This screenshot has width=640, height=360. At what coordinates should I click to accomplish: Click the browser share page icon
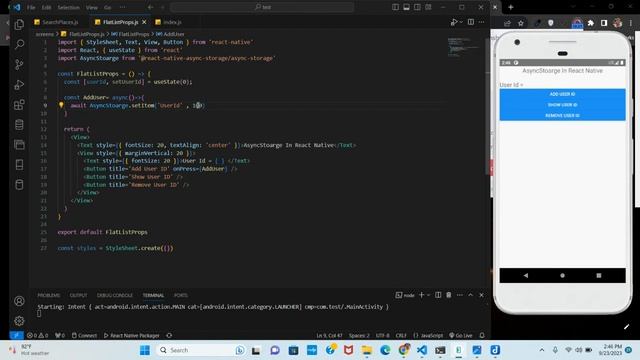(507, 23)
